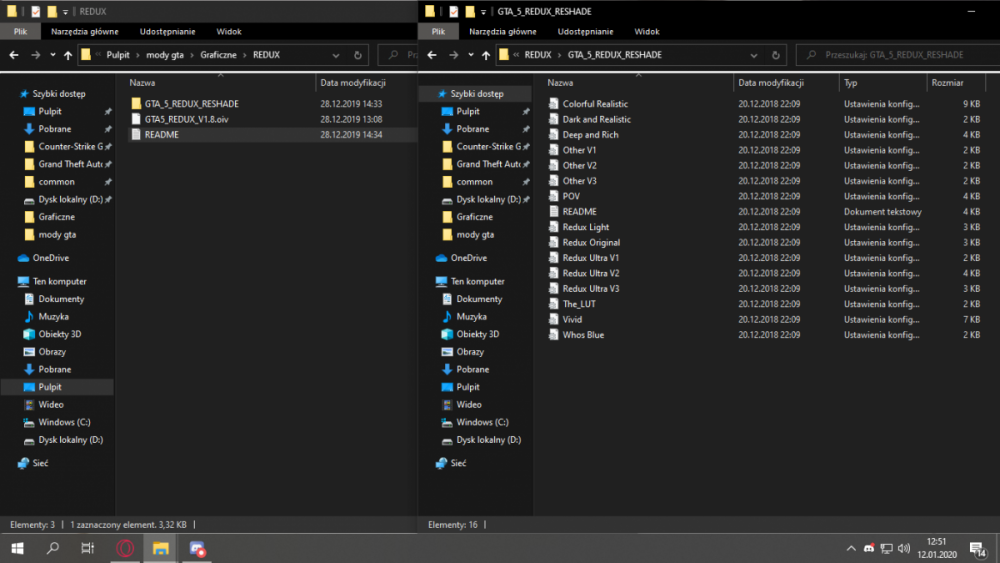
Task: Go up one level in GTA_5_REDUX_RESHADE window
Action: click(x=486, y=55)
